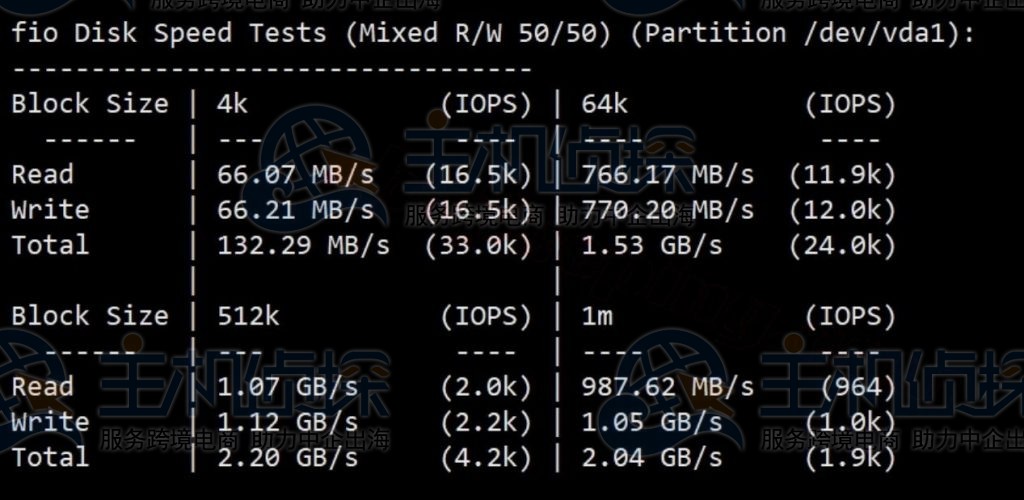Image resolution: width=1024 pixels, height=500 pixels.
Task: Click the 766.17 MB/s read speed
Action: pos(667,175)
